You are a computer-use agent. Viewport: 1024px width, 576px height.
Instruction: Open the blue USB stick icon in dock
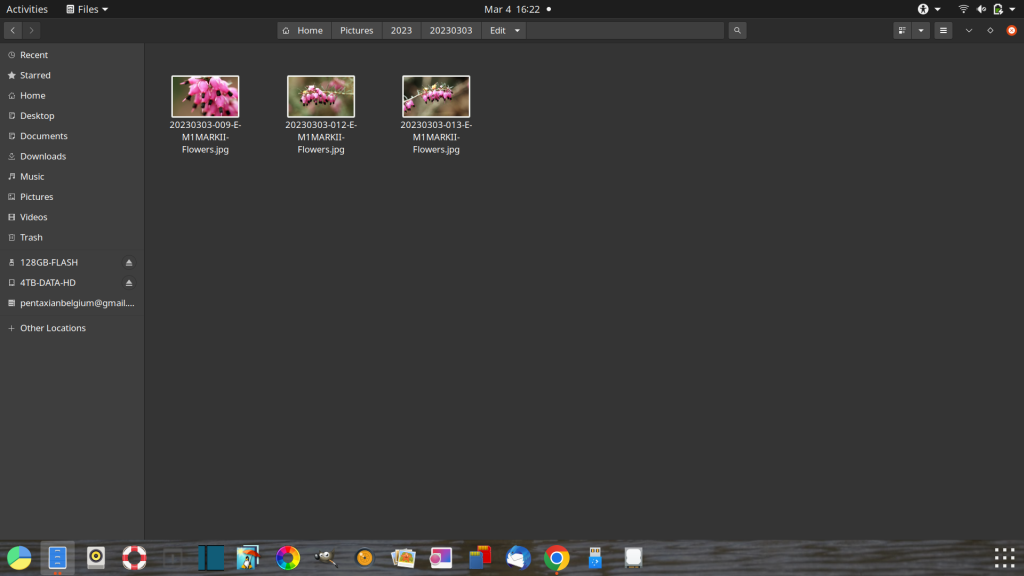click(x=595, y=558)
